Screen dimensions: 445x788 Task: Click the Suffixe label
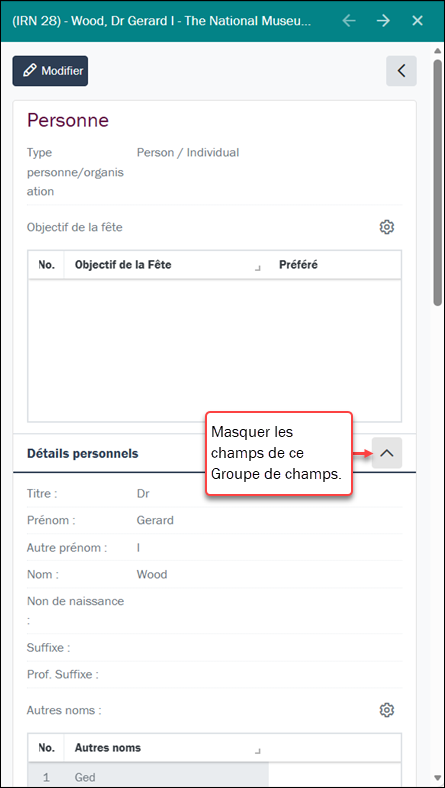coord(48,647)
